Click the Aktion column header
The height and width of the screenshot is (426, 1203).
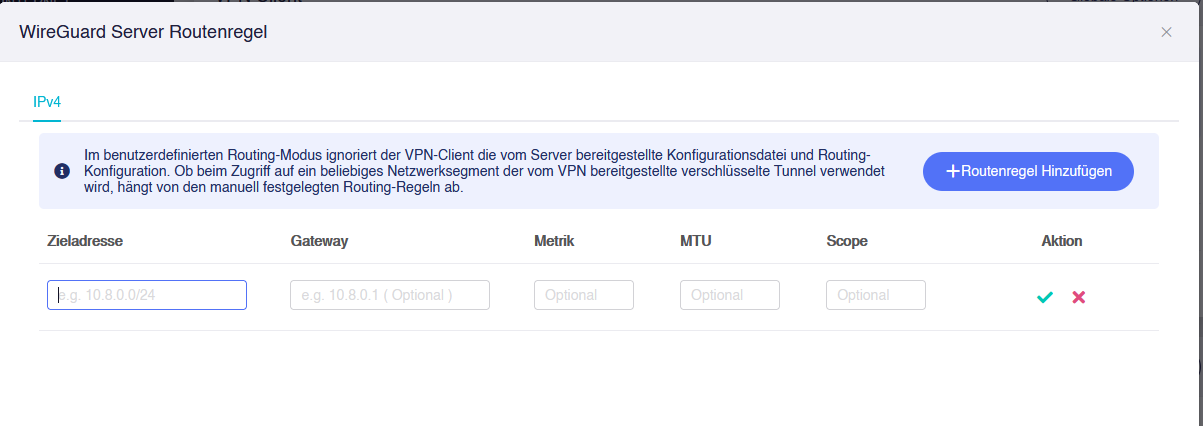(1062, 241)
